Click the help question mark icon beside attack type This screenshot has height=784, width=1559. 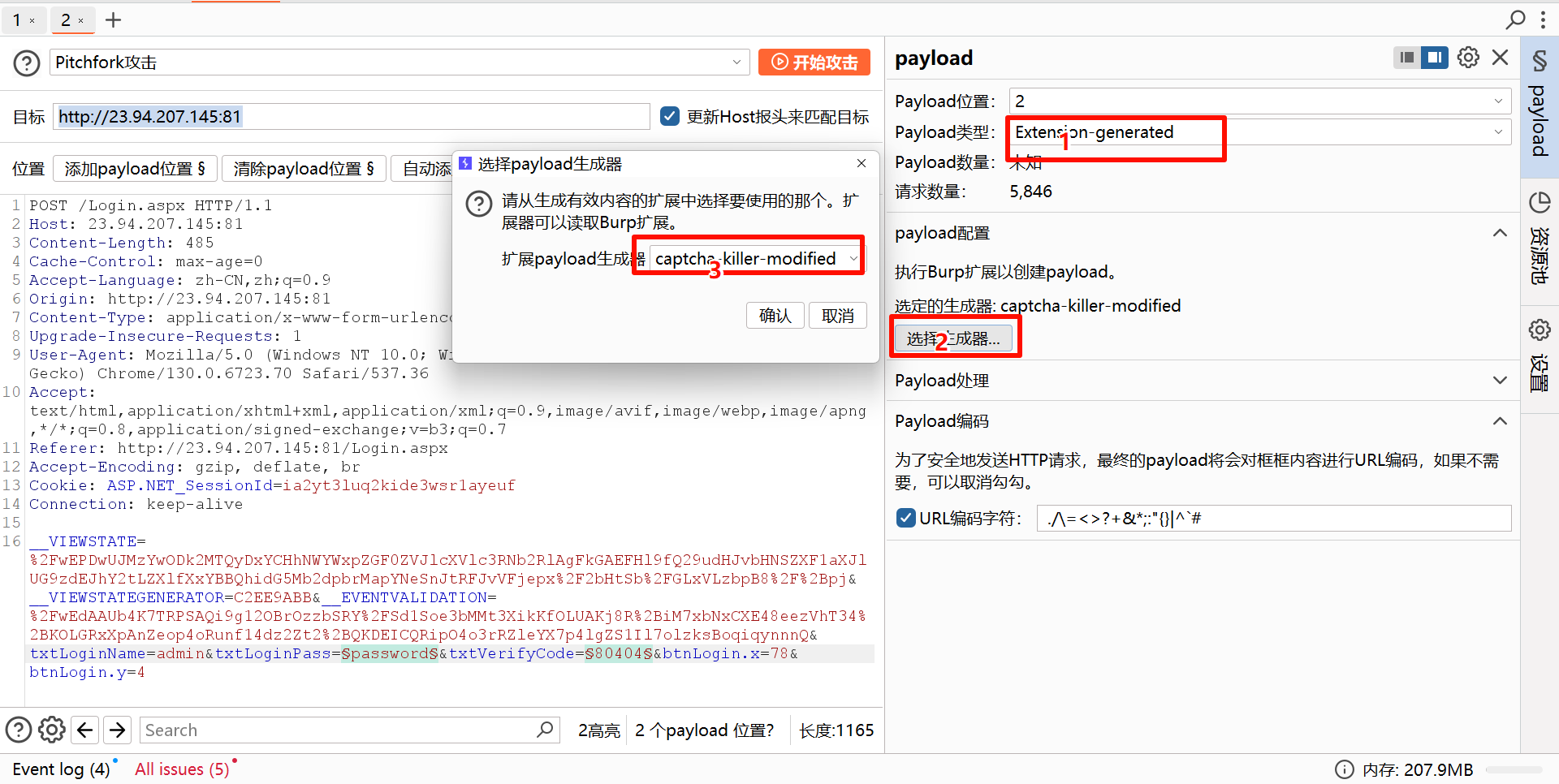(x=26, y=62)
